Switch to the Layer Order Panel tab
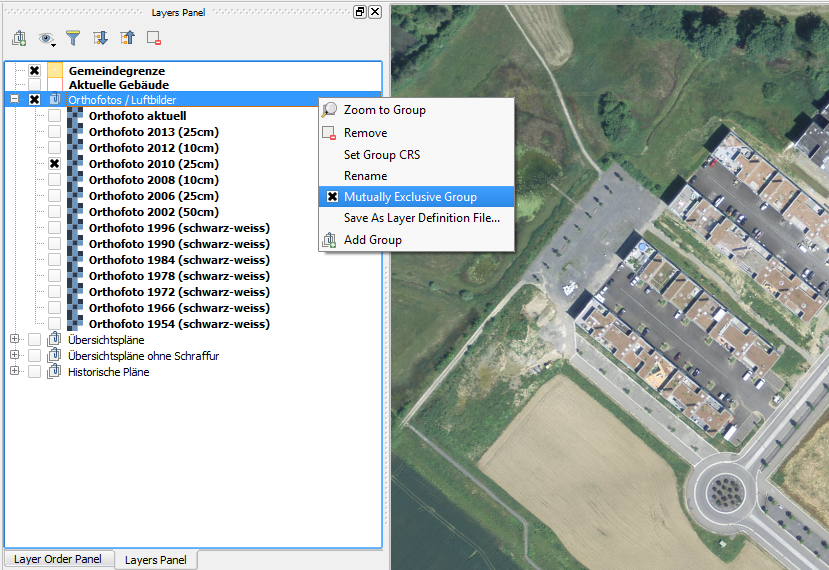This screenshot has height=570, width=829. [x=58, y=560]
